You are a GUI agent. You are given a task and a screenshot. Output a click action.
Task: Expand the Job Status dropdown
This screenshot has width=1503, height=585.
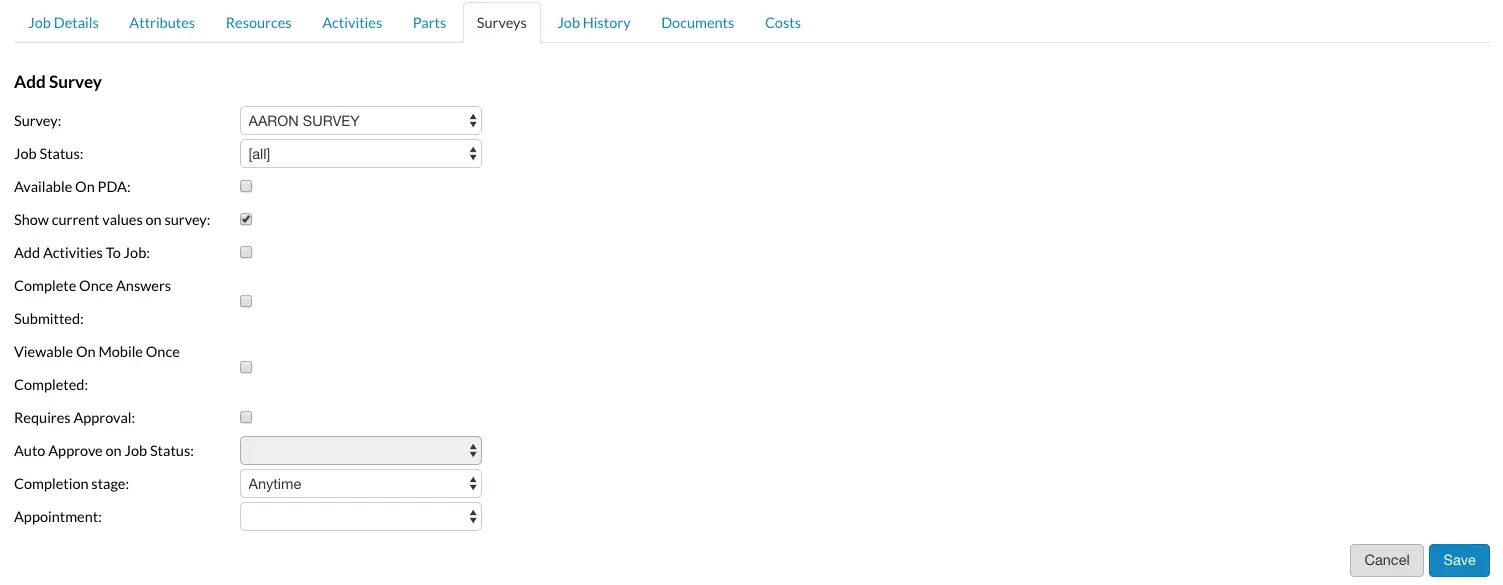point(361,154)
